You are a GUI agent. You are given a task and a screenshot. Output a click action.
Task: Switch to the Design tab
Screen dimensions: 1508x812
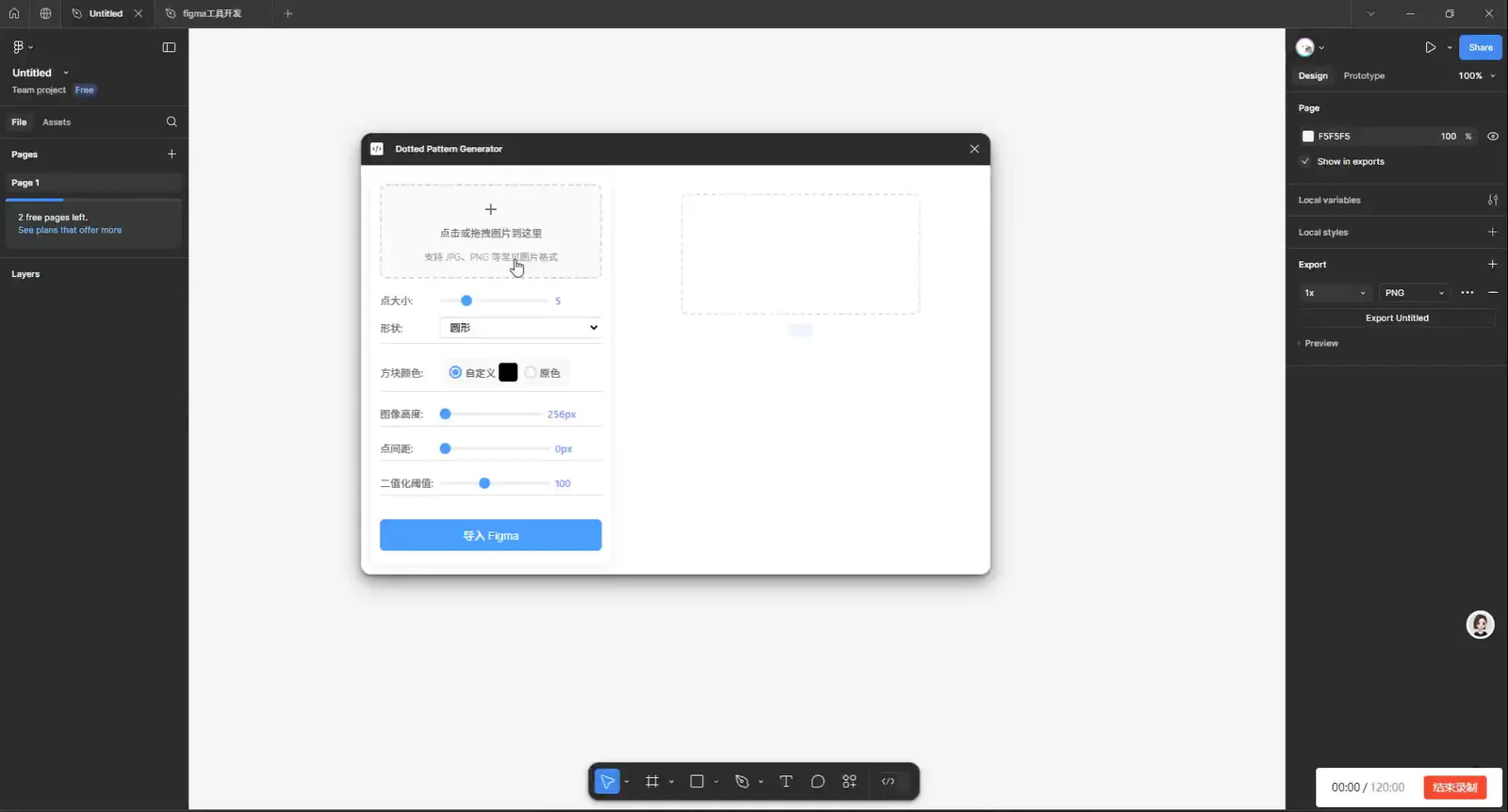pyautogui.click(x=1313, y=75)
